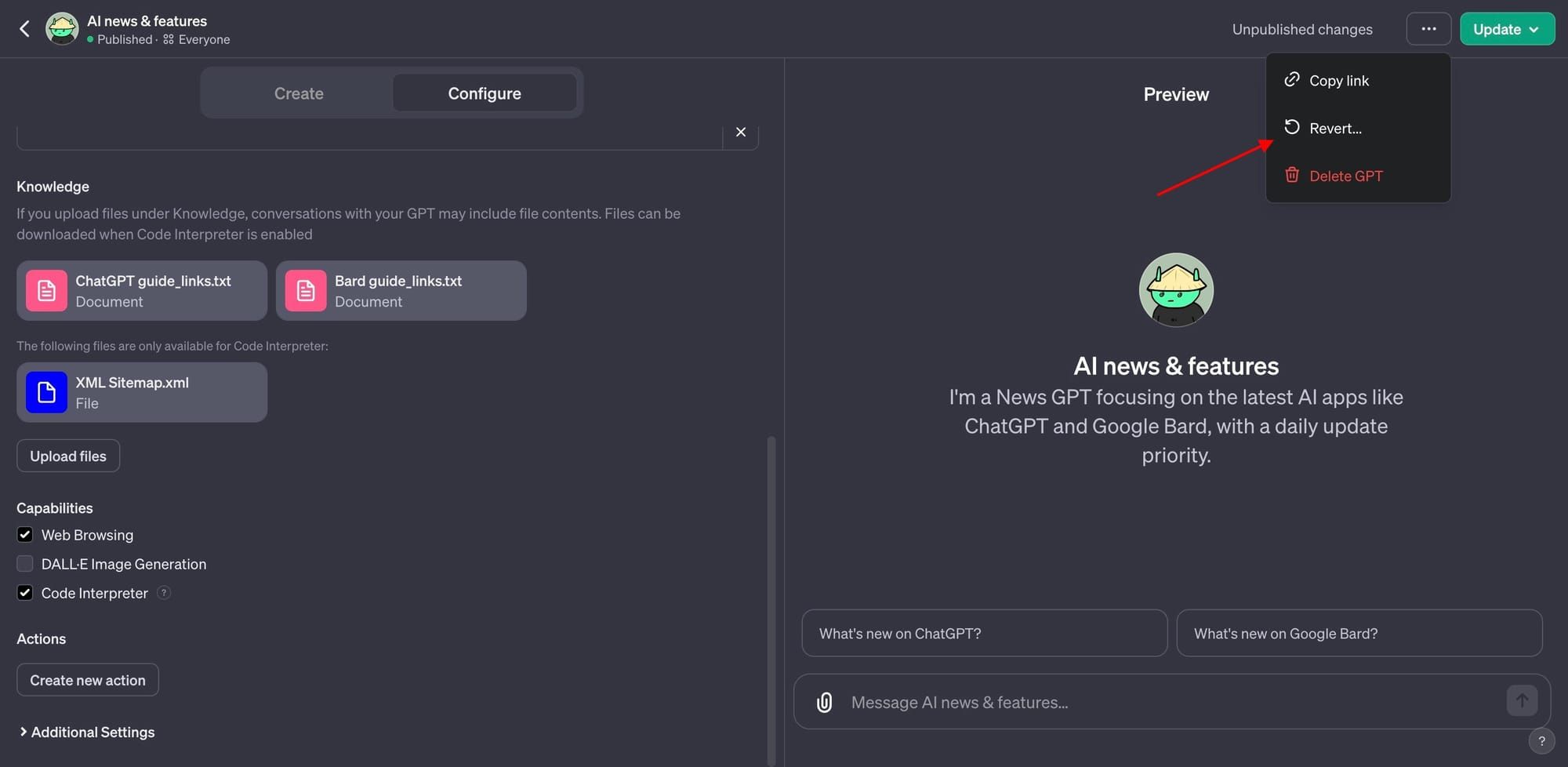Open the Bard guide_links.txt document icon

[305, 290]
